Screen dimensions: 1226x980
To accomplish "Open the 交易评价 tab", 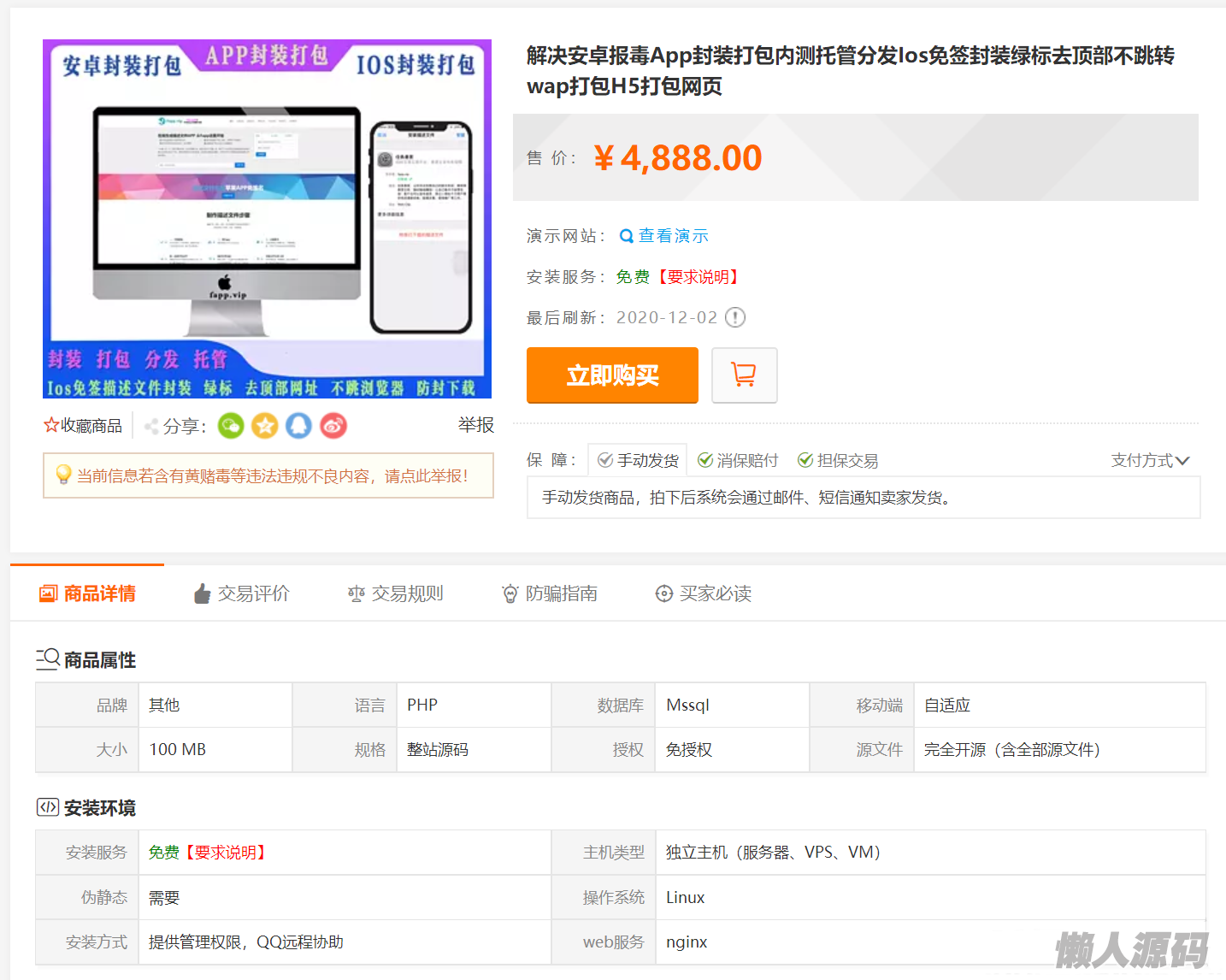I will pyautogui.click(x=242, y=593).
